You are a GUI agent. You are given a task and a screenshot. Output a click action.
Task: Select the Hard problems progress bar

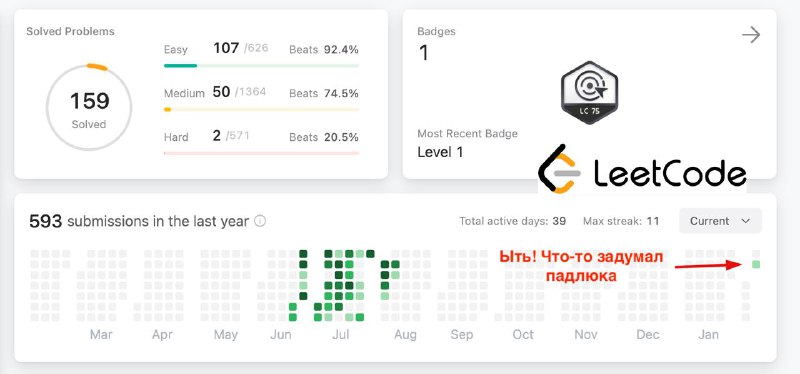point(261,153)
